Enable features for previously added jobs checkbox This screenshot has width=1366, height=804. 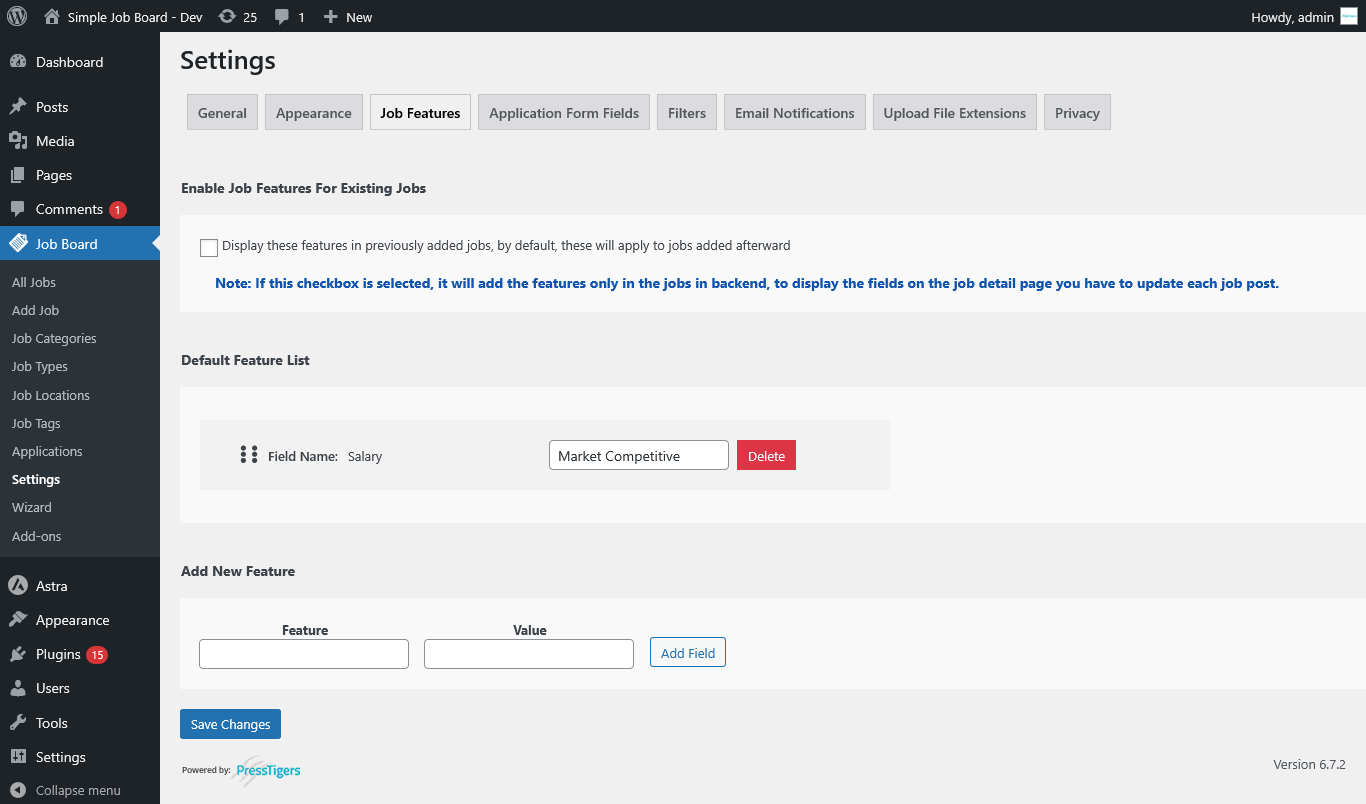click(209, 247)
